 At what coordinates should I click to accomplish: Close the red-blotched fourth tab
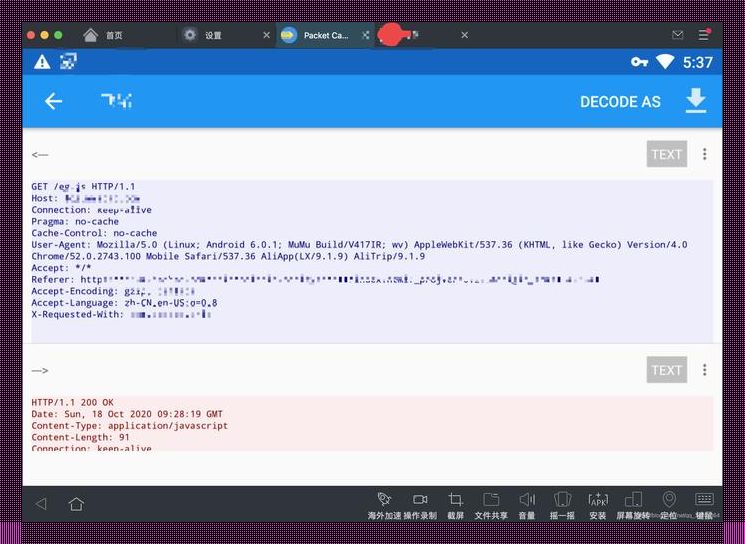pos(465,35)
